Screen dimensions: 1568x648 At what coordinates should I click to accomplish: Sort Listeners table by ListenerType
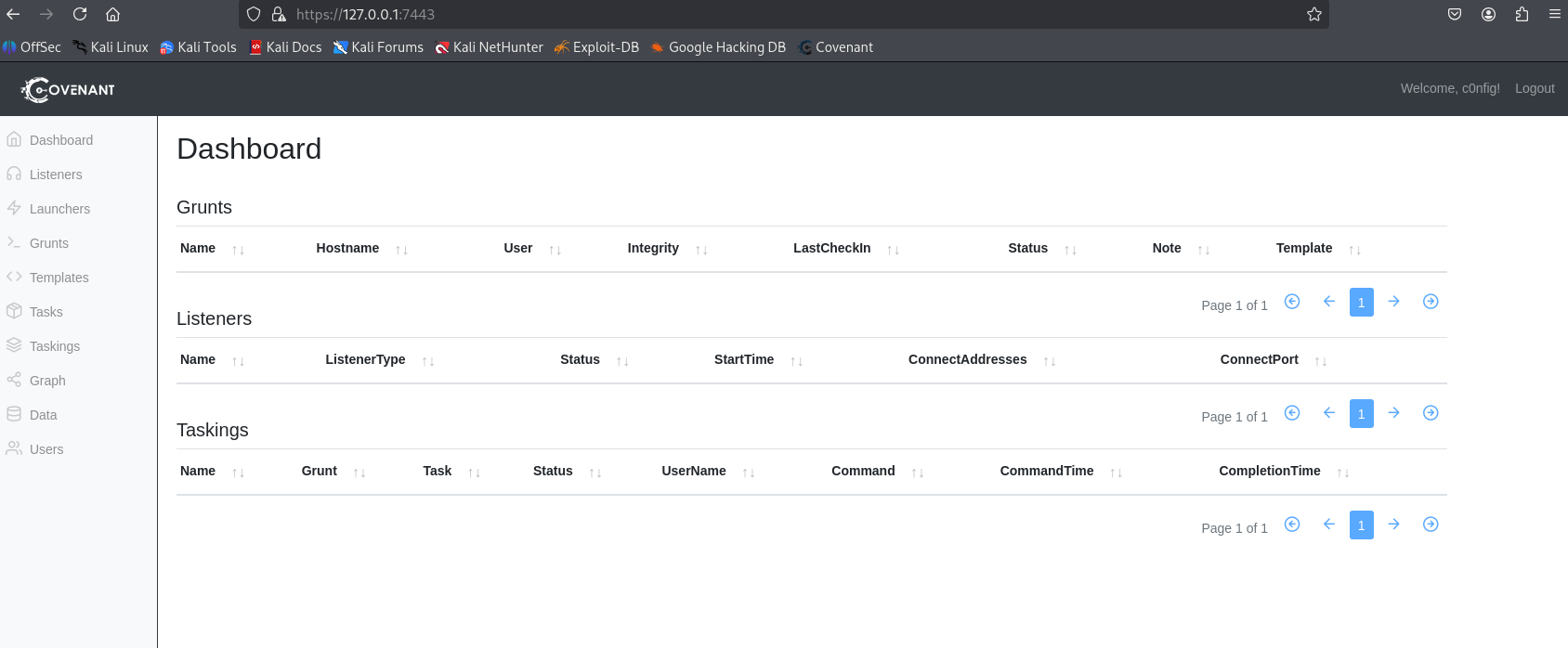click(x=365, y=359)
